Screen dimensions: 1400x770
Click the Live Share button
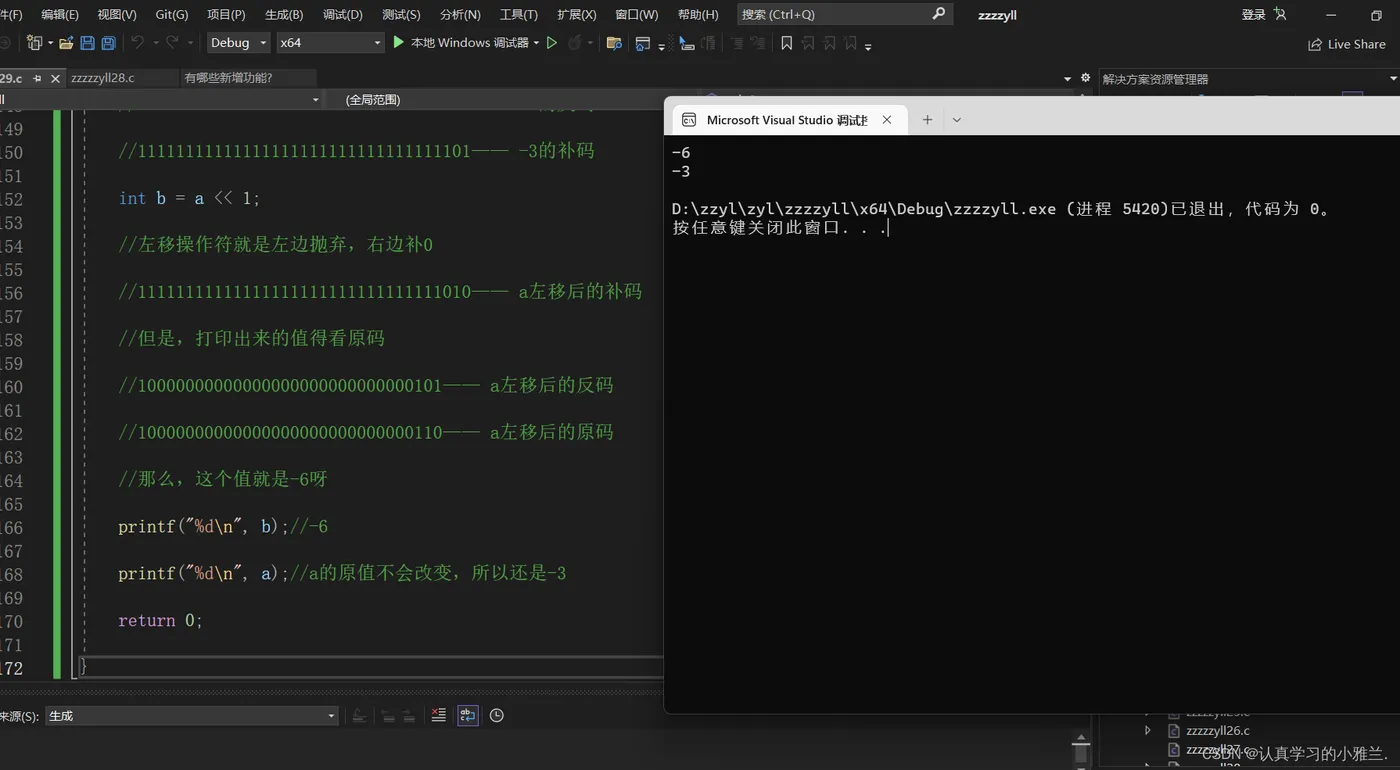(1347, 44)
